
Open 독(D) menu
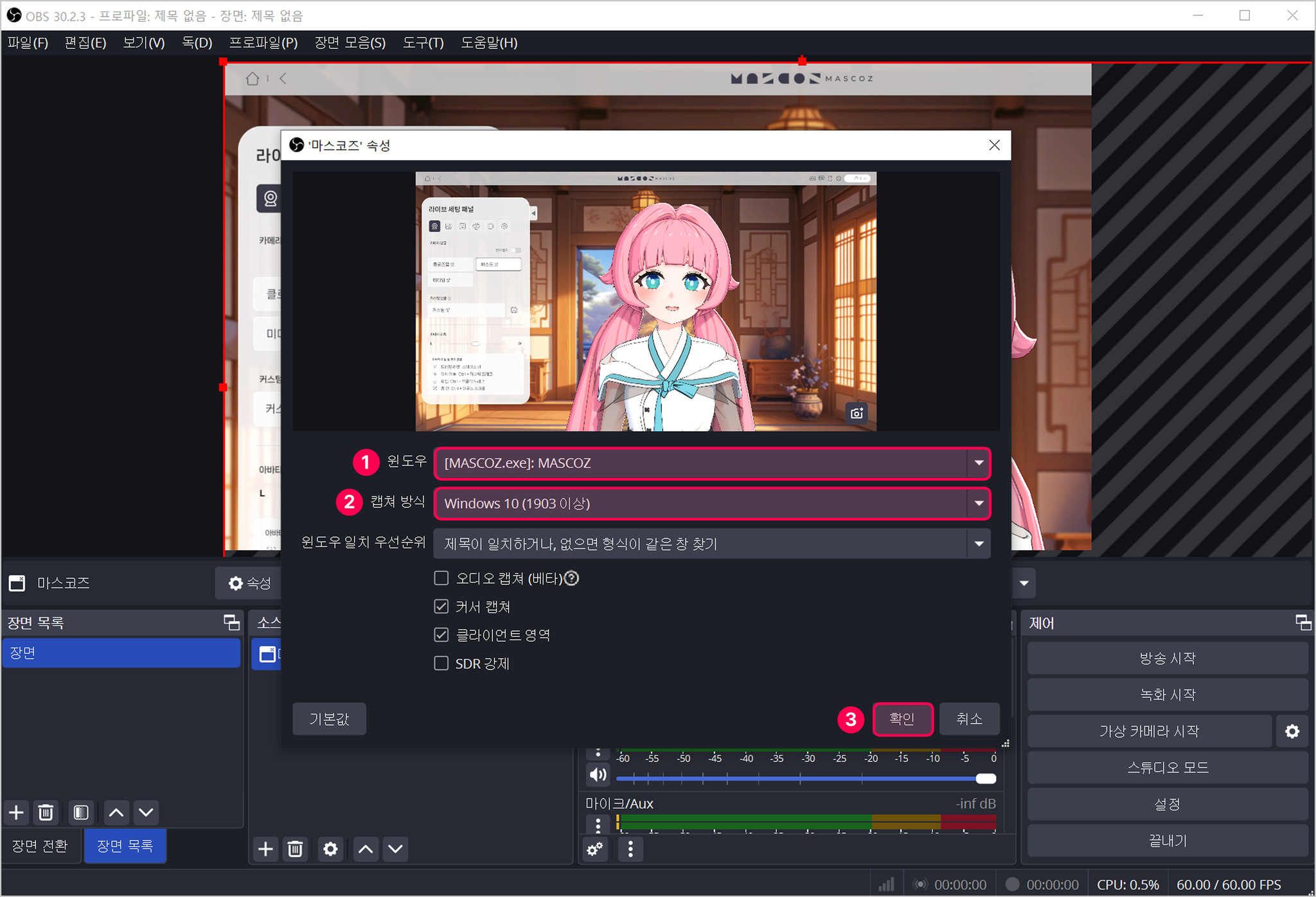(197, 43)
